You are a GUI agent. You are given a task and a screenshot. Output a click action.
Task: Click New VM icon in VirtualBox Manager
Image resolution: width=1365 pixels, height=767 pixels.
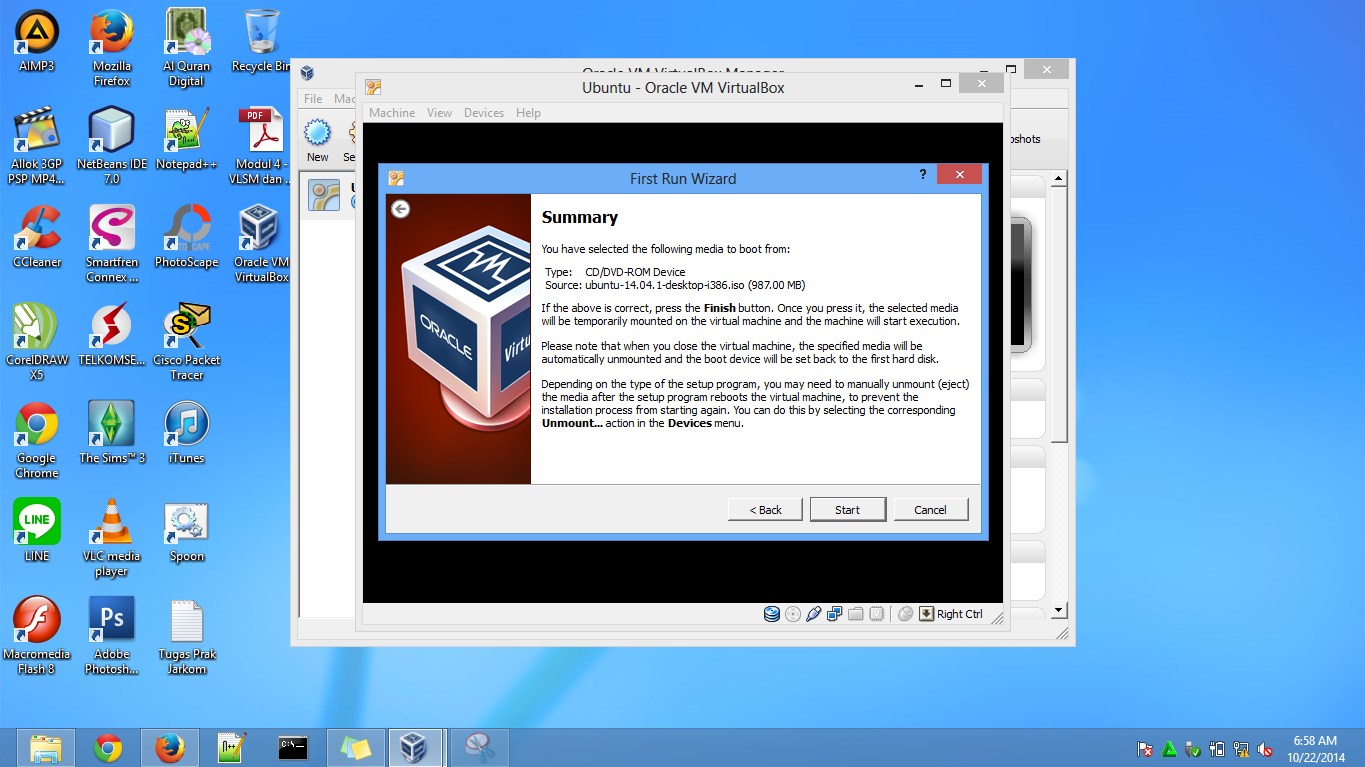coord(317,141)
